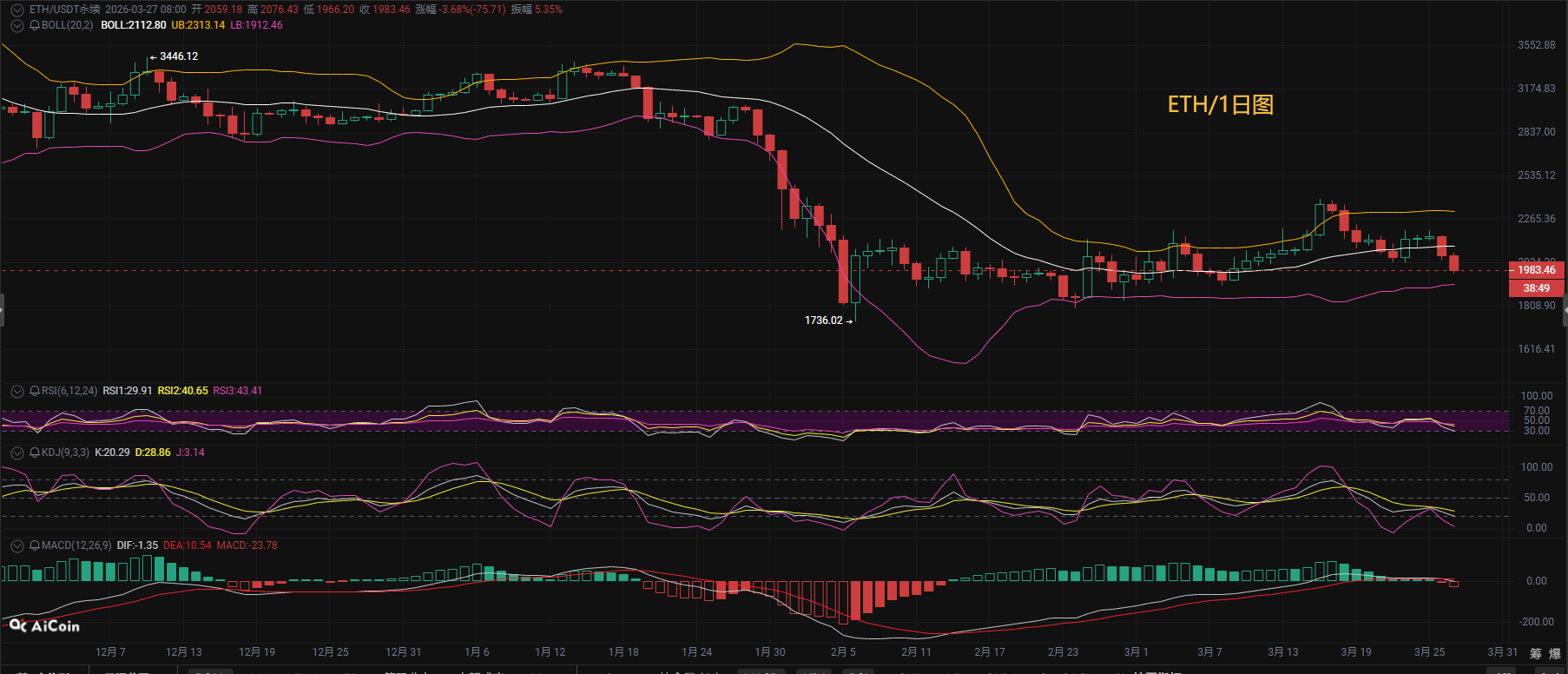Click the alert bell for MACD(12,26,9)
Screen dimensions: 1568x674
pos(35,545)
